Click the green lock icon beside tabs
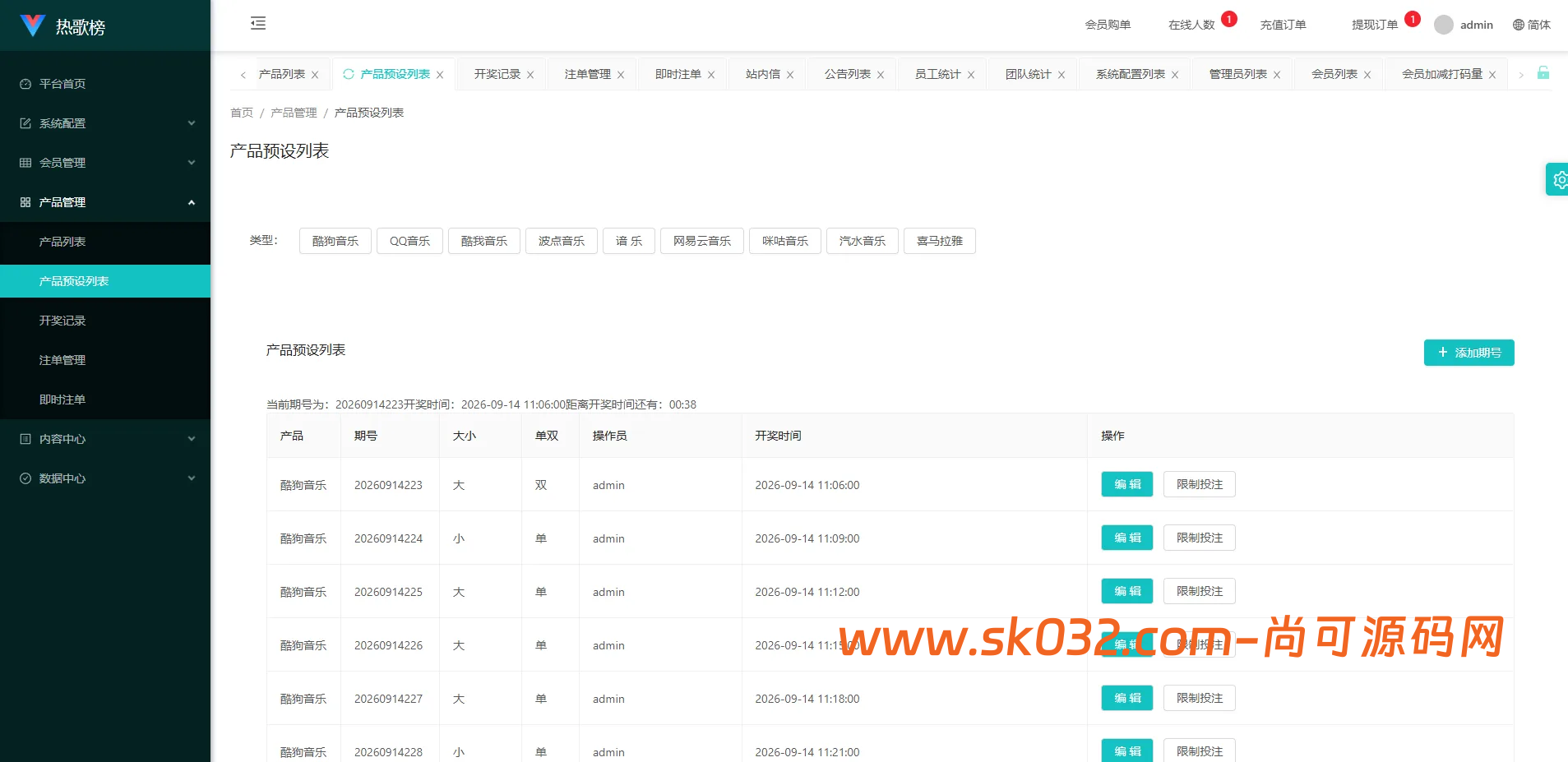 tap(1543, 73)
